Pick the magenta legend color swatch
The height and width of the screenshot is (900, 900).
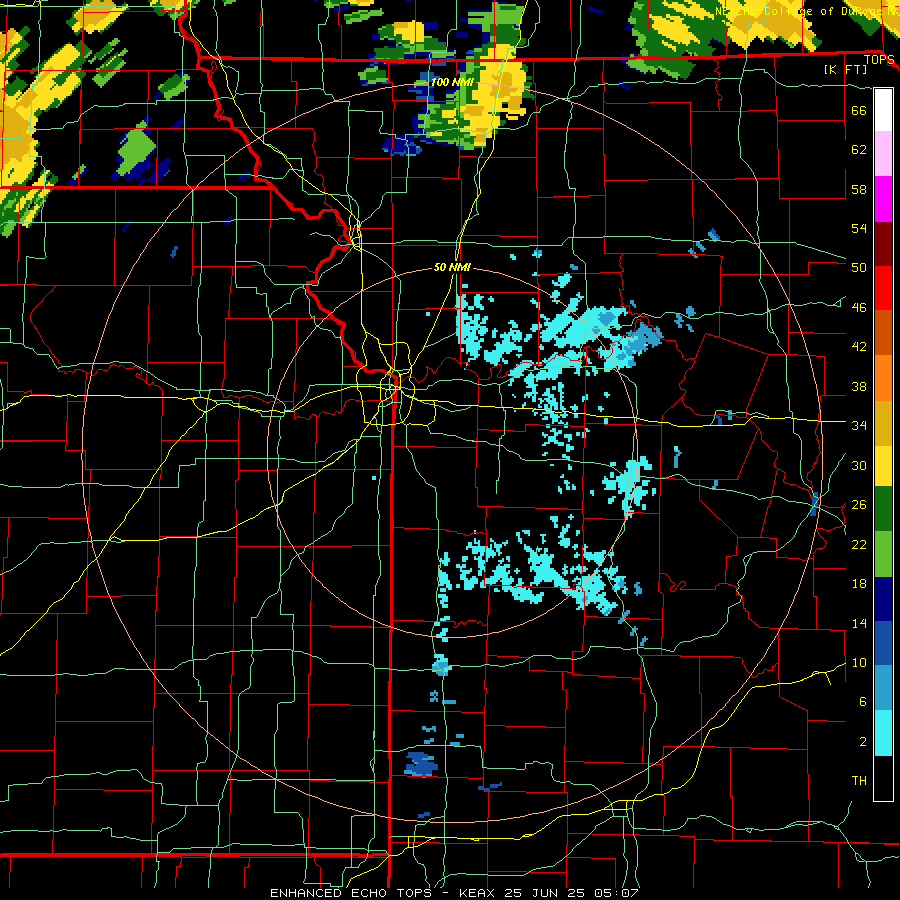tap(883, 199)
